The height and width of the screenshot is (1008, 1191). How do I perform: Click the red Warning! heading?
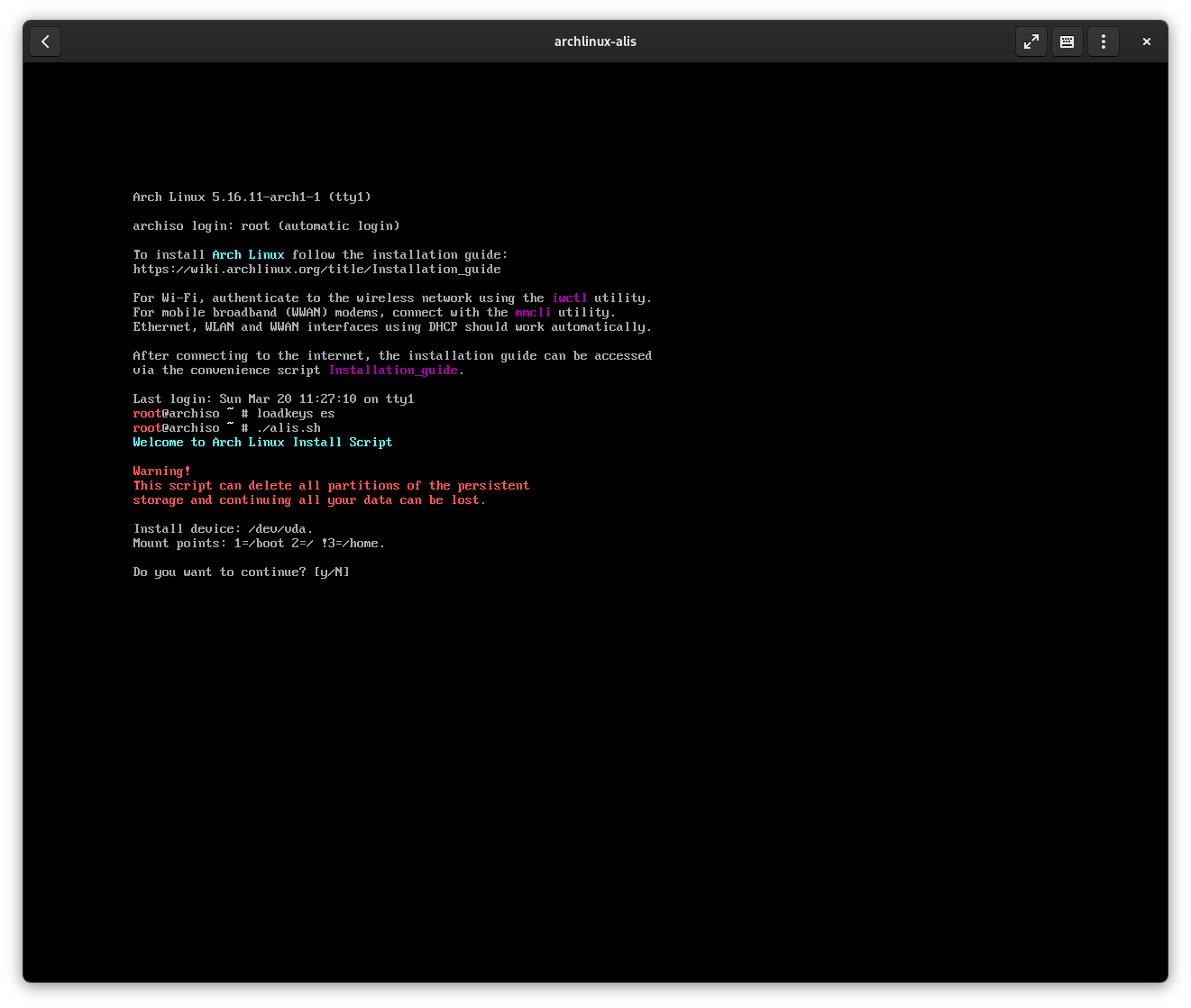point(161,472)
